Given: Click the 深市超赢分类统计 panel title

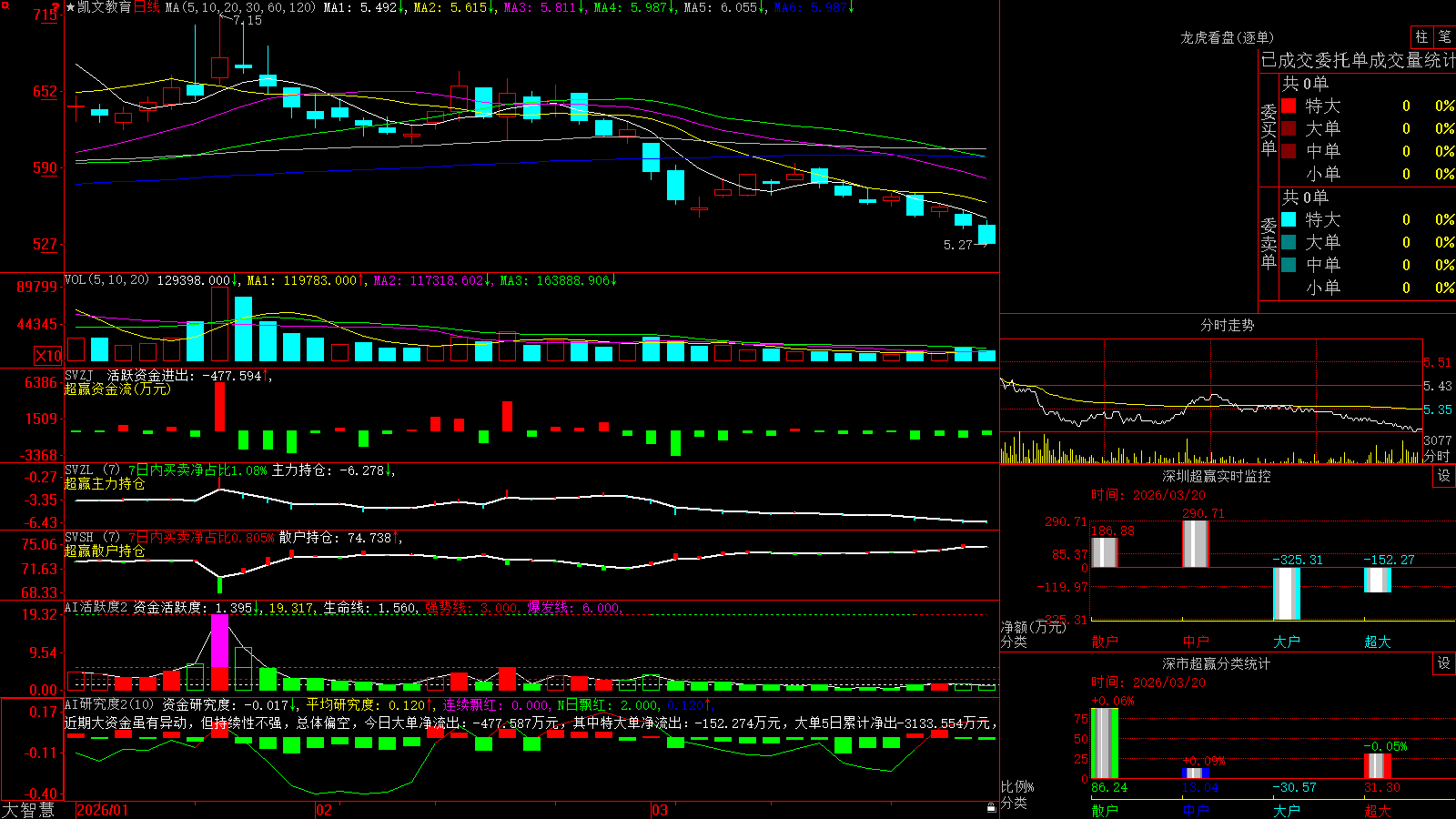Looking at the screenshot, I should 1216,663.
